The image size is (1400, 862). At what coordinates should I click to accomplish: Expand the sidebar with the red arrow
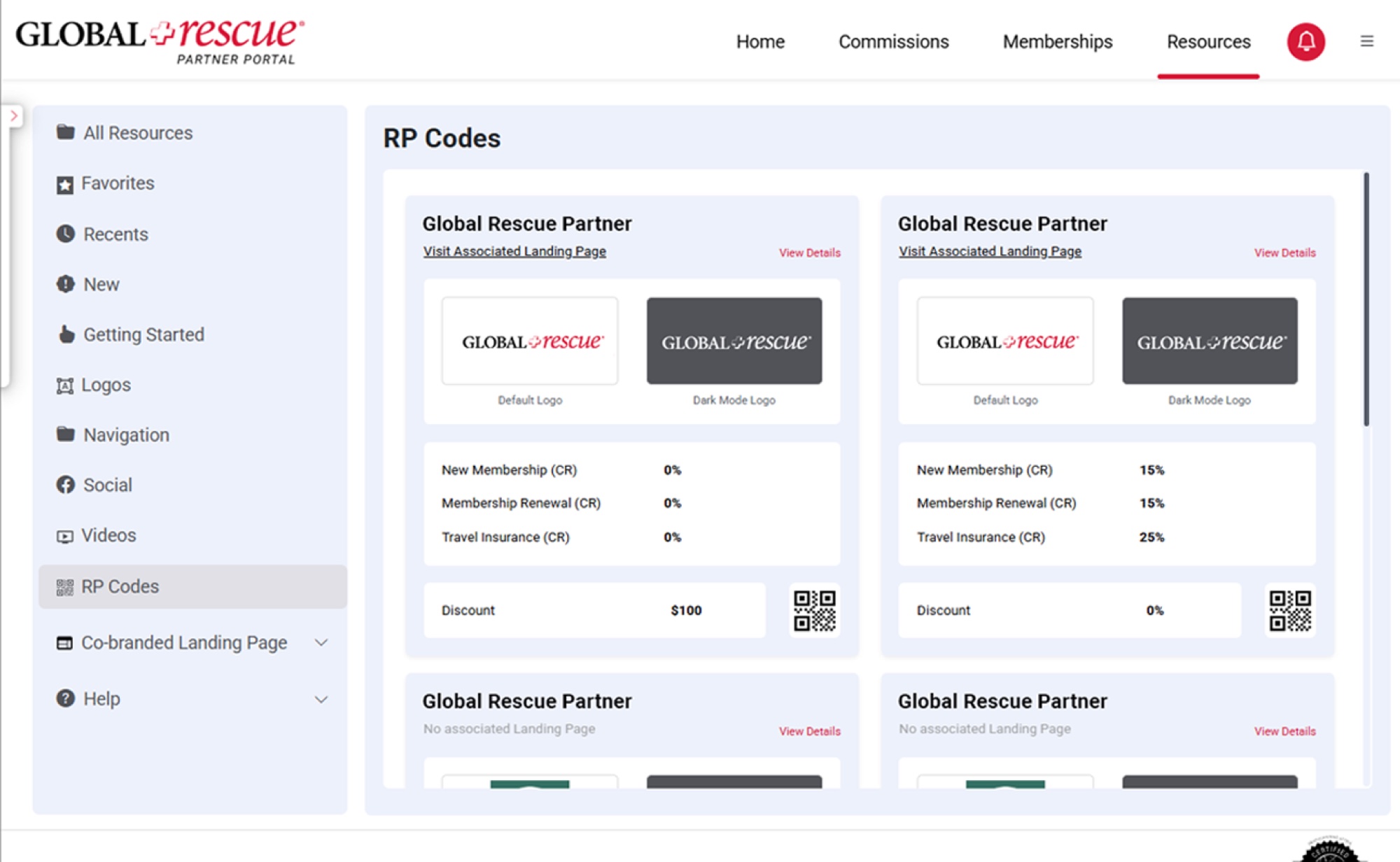point(13,116)
